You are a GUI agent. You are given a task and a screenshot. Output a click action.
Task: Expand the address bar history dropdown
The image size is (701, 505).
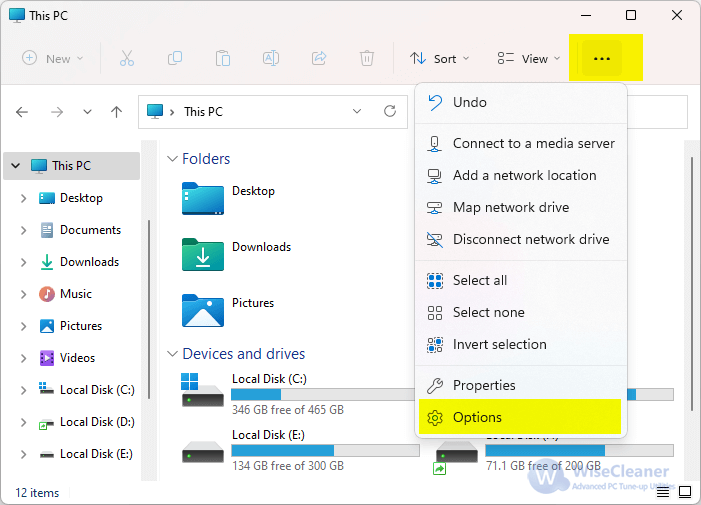(x=357, y=111)
